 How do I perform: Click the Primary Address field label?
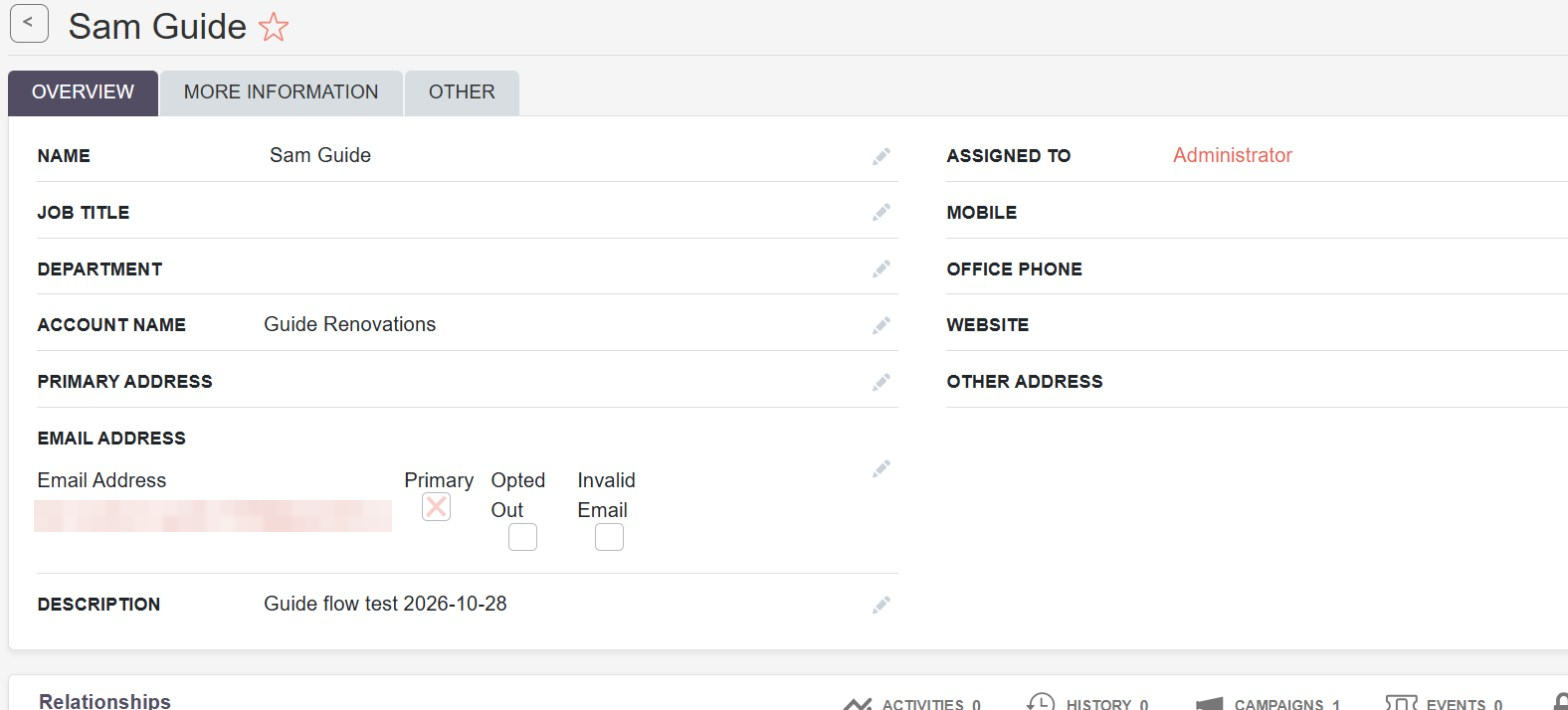(x=125, y=381)
